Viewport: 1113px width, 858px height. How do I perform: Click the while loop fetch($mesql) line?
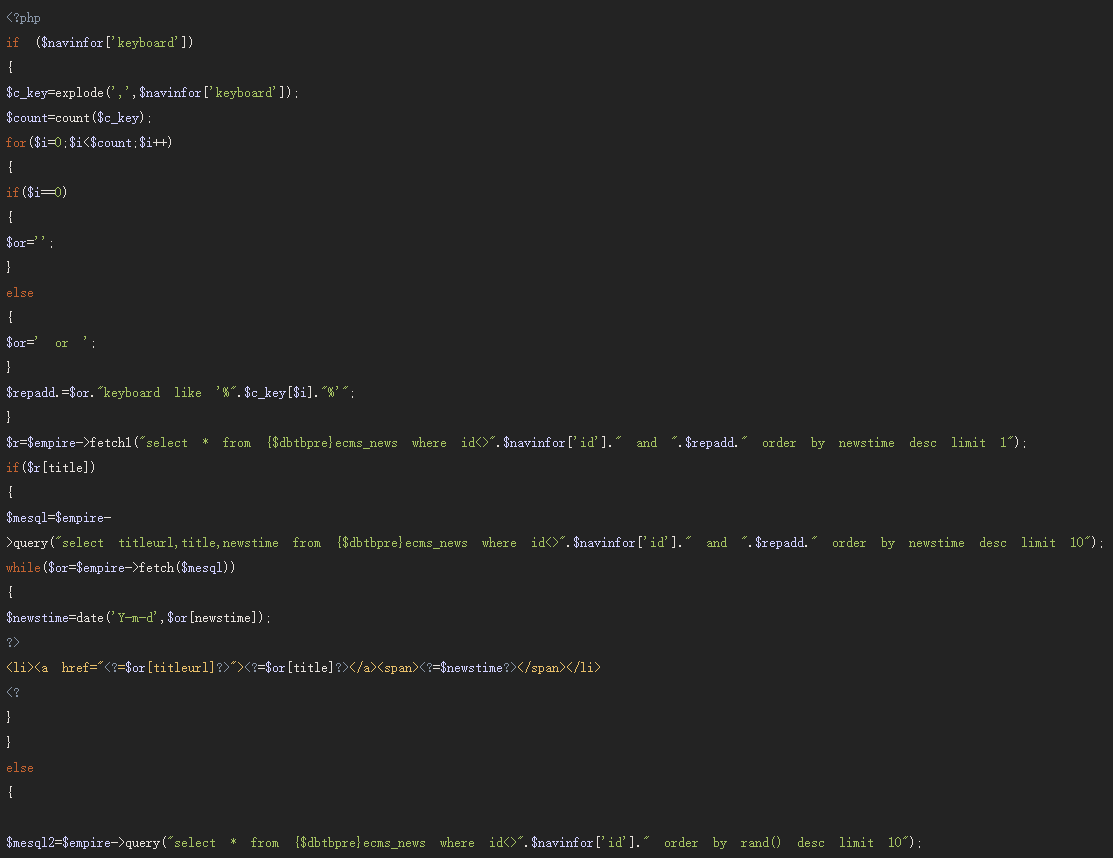[x=120, y=568]
